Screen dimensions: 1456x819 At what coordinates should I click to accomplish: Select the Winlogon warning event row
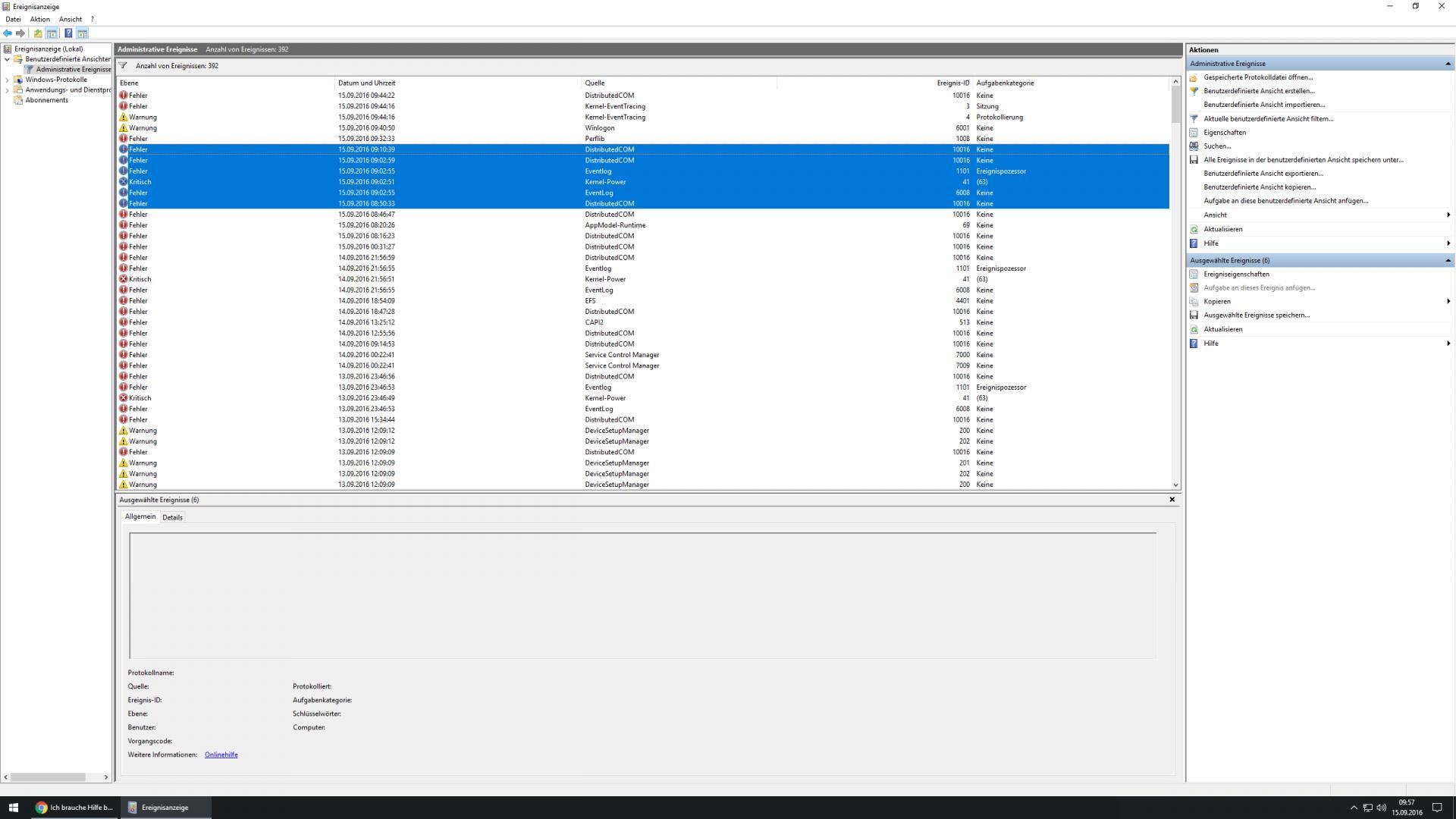click(643, 128)
